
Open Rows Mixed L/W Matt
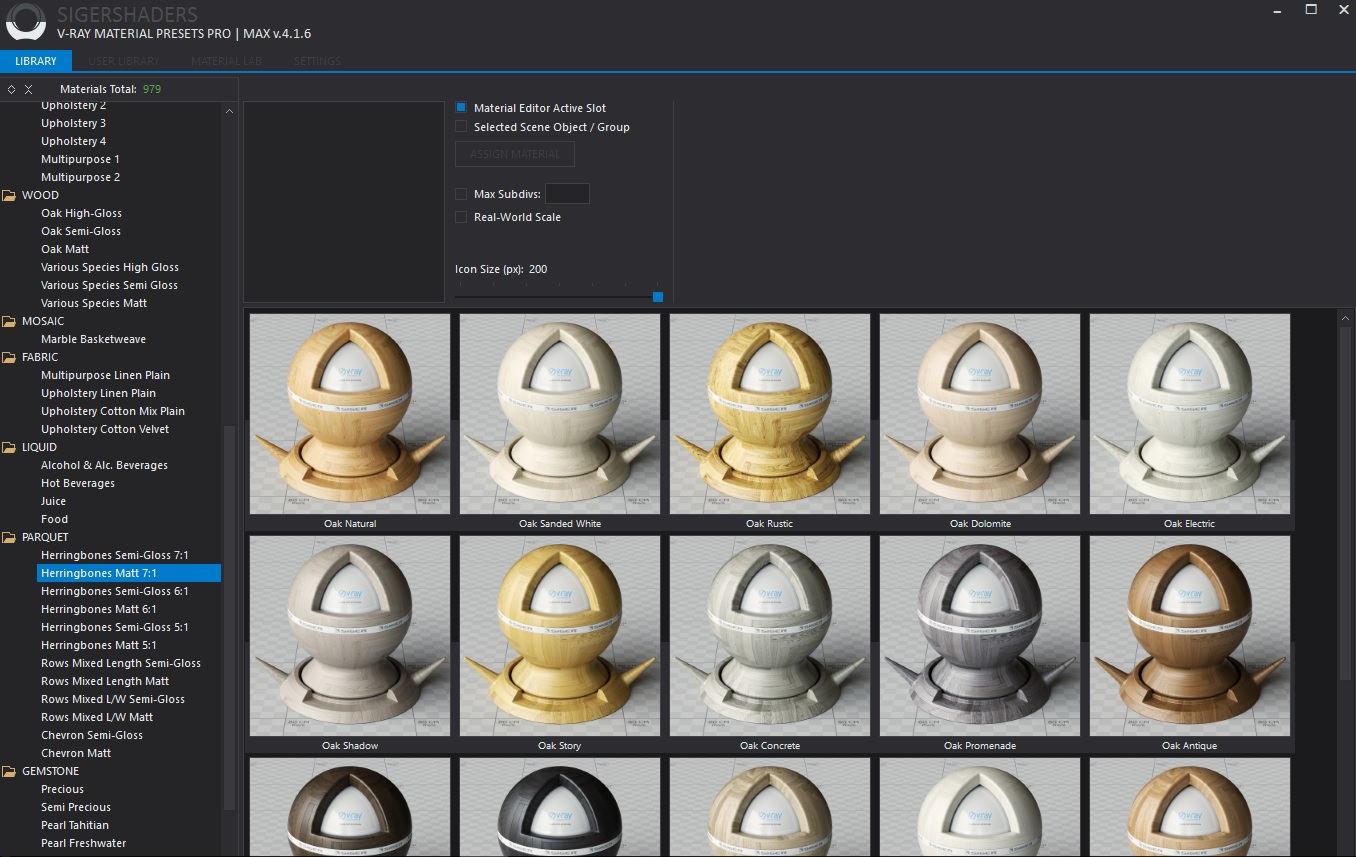tap(97, 717)
